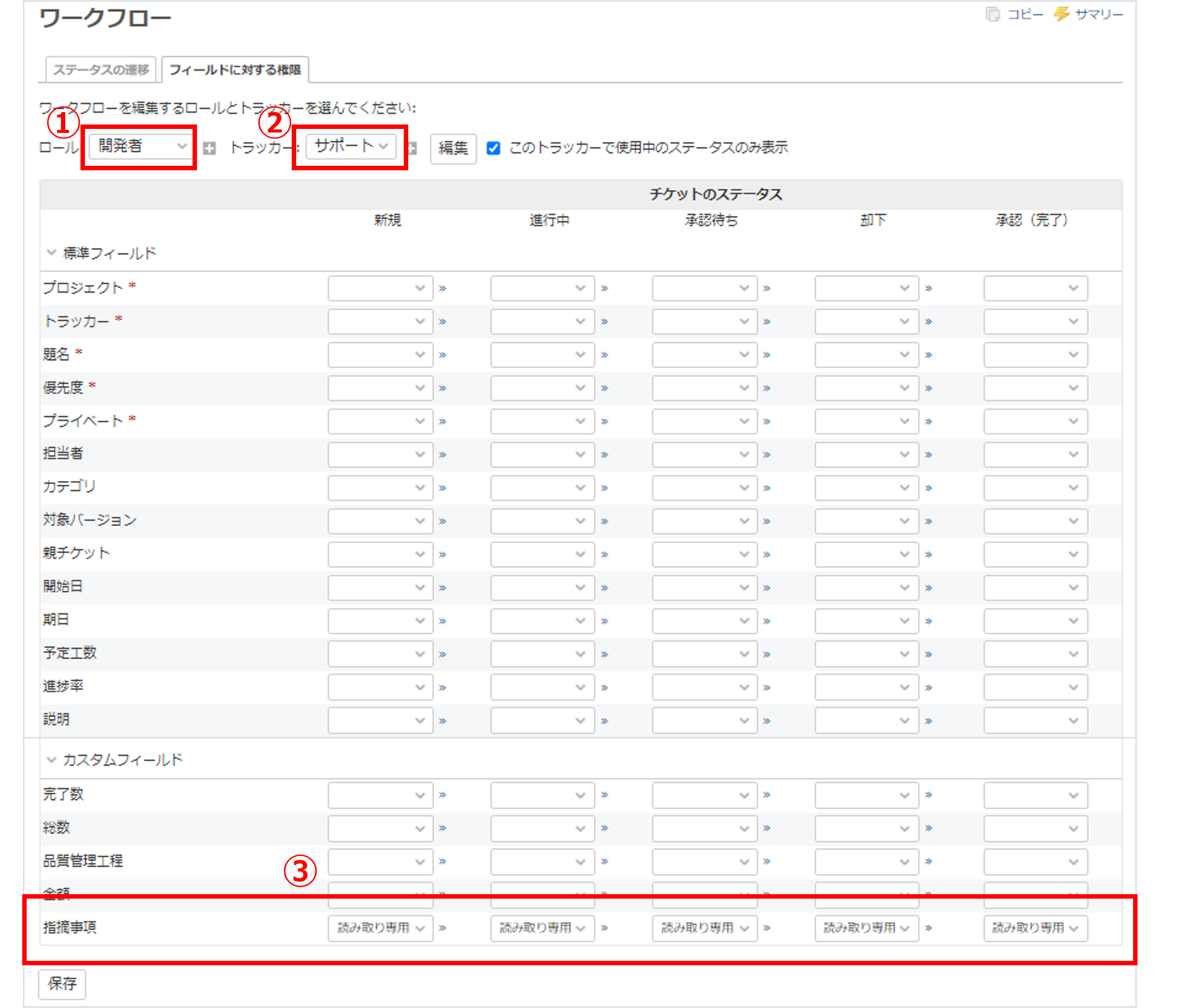Click copy arrow in 開始日 row 進行中 column
Image resolution: width=1190 pixels, height=1008 pixels.
tap(605, 588)
